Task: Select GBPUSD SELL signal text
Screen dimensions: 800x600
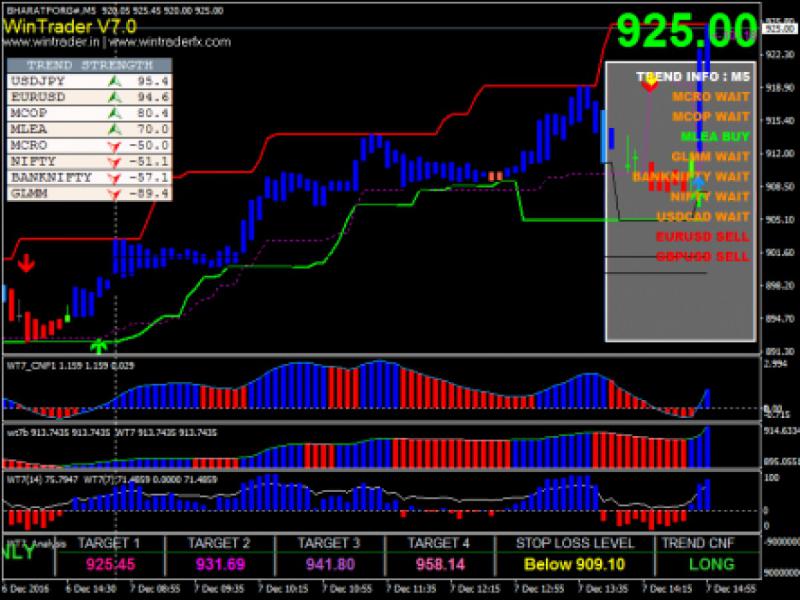Action: (703, 257)
